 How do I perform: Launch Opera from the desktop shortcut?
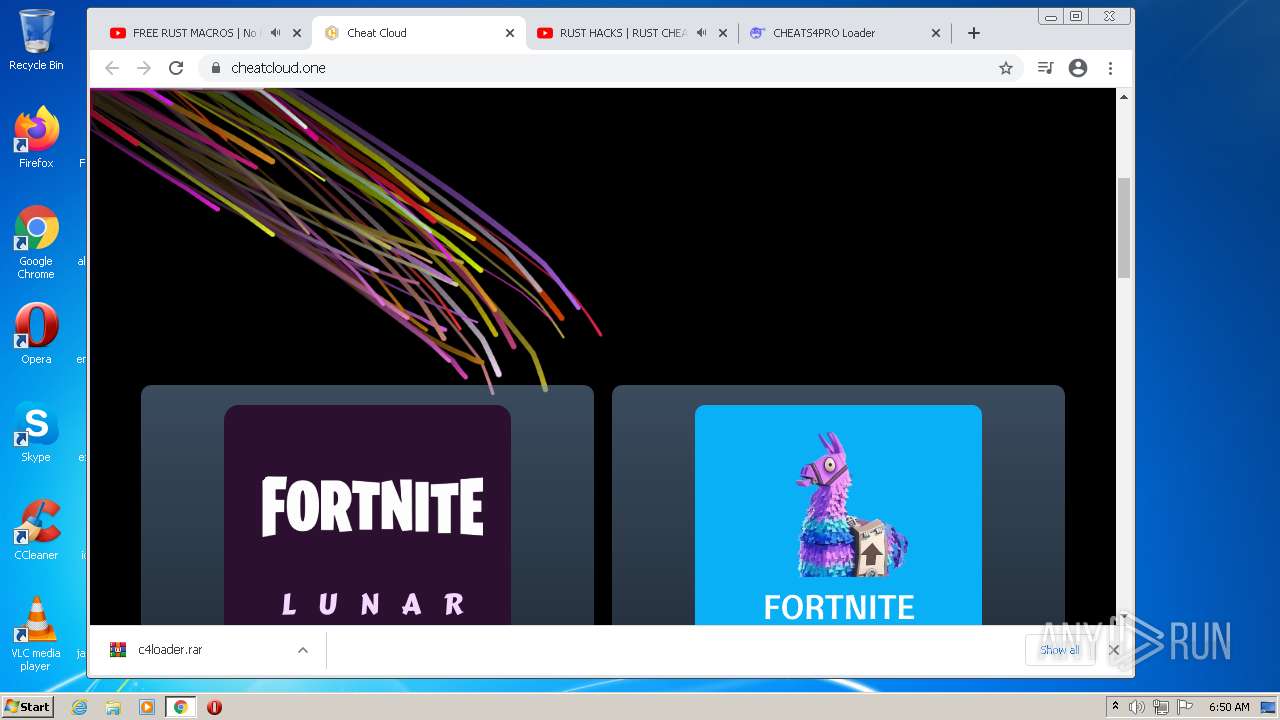pos(36,333)
